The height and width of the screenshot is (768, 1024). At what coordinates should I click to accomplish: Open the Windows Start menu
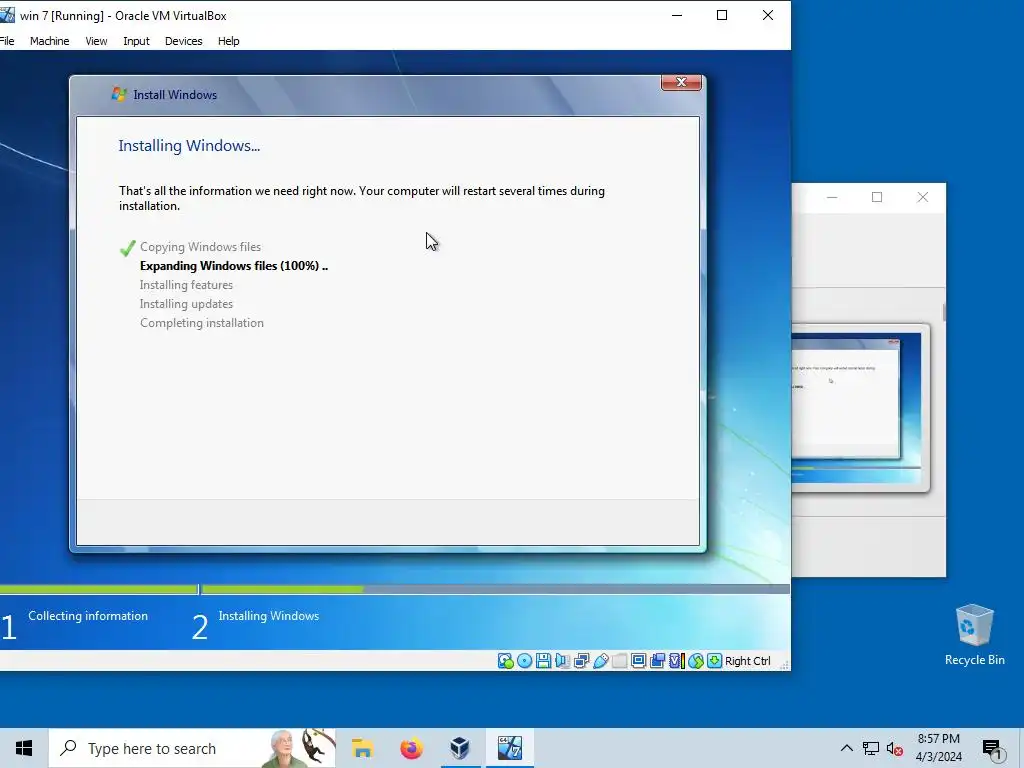[24, 748]
